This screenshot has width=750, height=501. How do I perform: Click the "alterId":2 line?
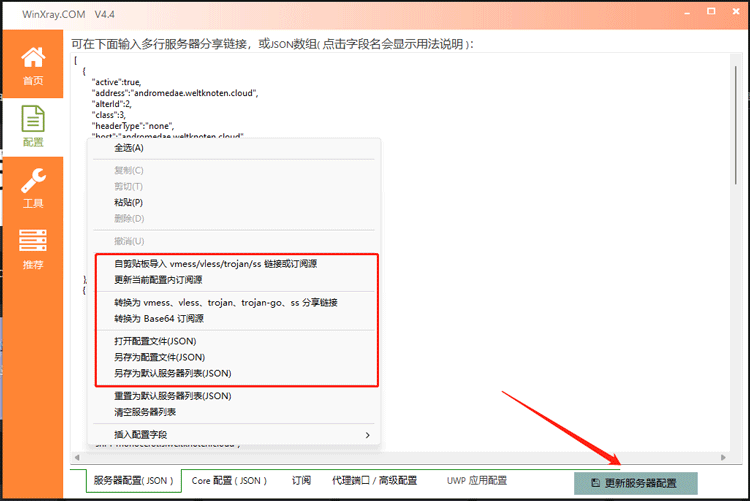point(111,104)
